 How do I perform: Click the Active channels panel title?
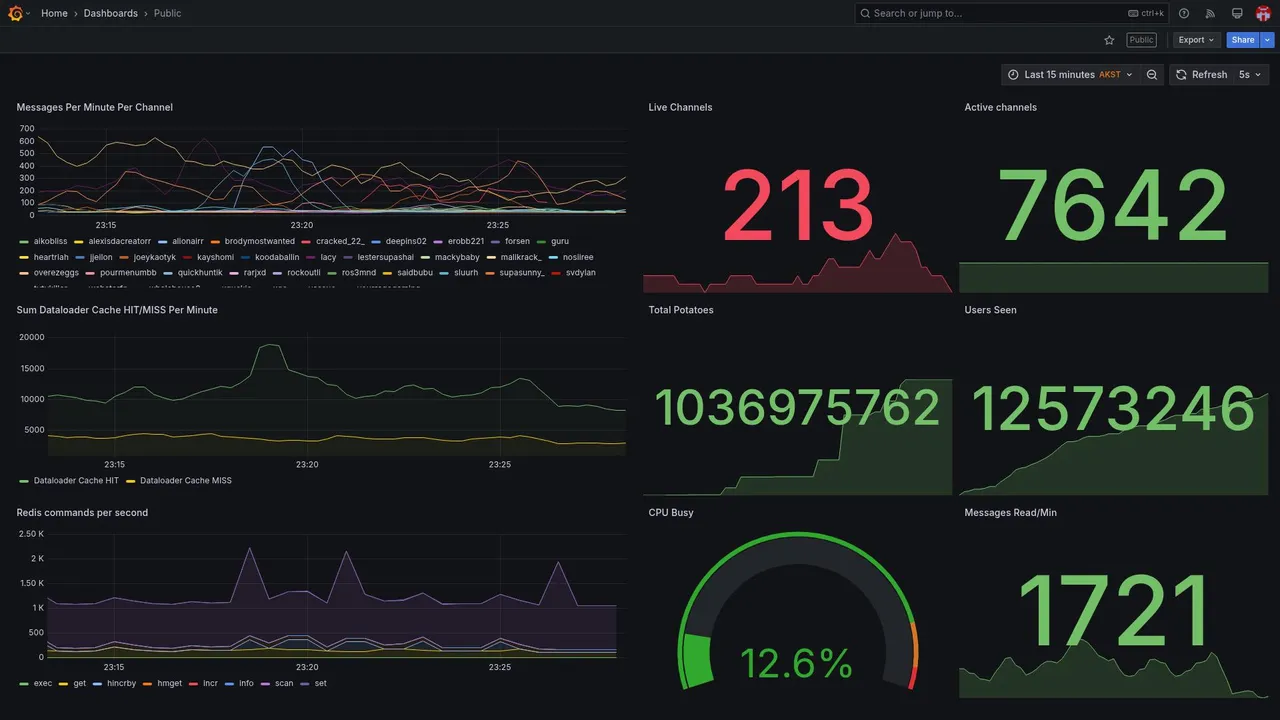[x=1000, y=107]
